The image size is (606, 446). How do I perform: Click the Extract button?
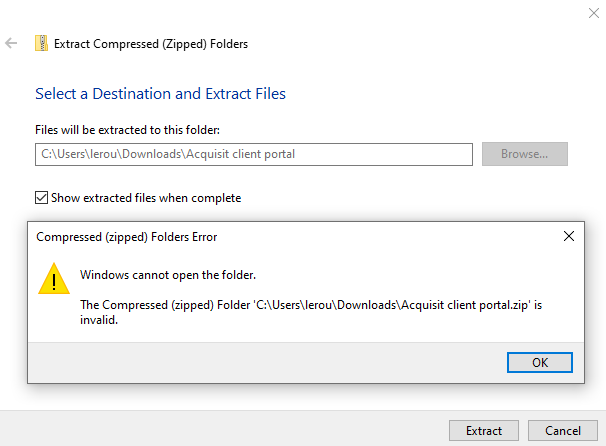(484, 430)
